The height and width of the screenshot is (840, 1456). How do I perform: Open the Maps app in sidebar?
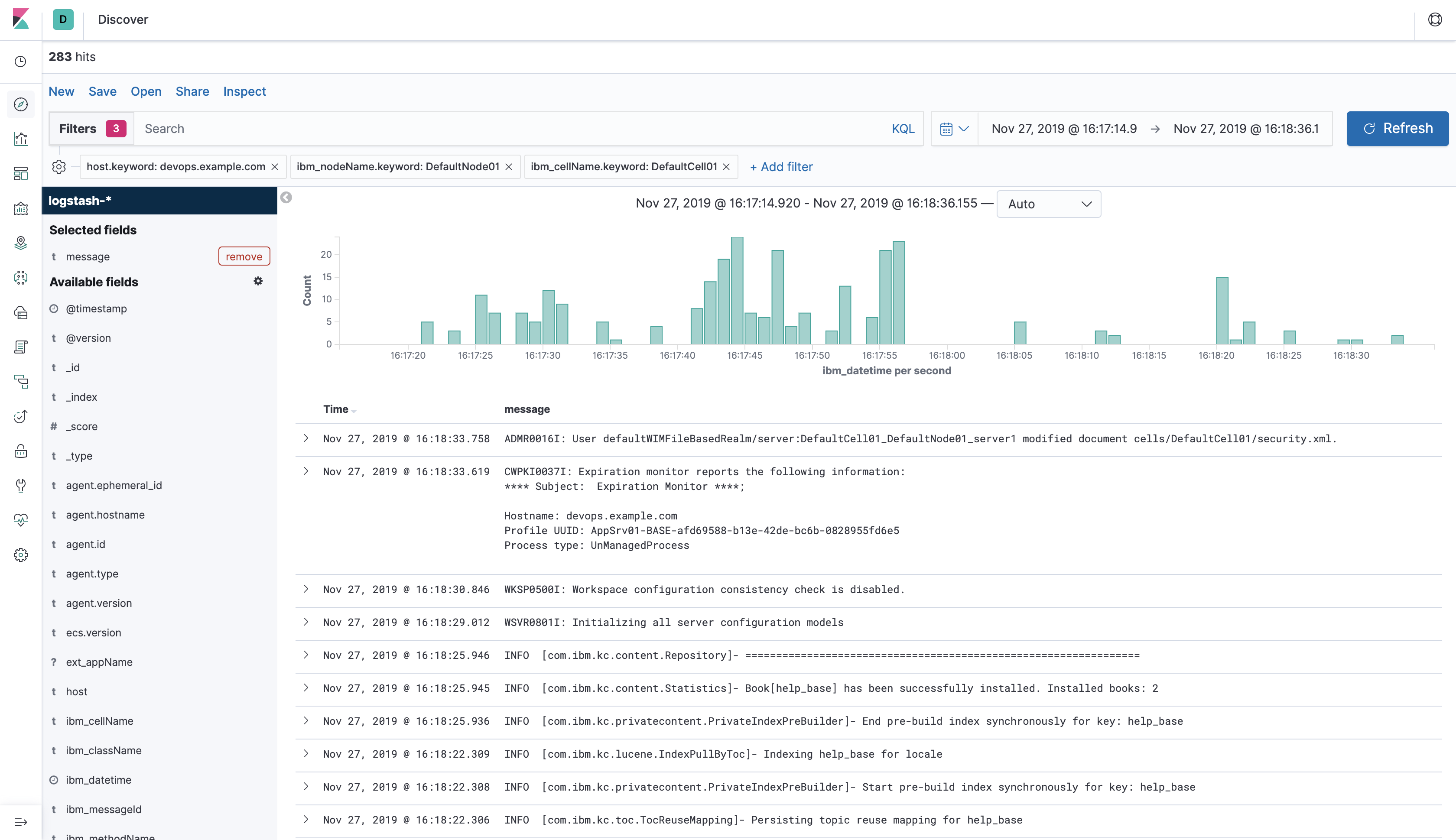coord(21,243)
